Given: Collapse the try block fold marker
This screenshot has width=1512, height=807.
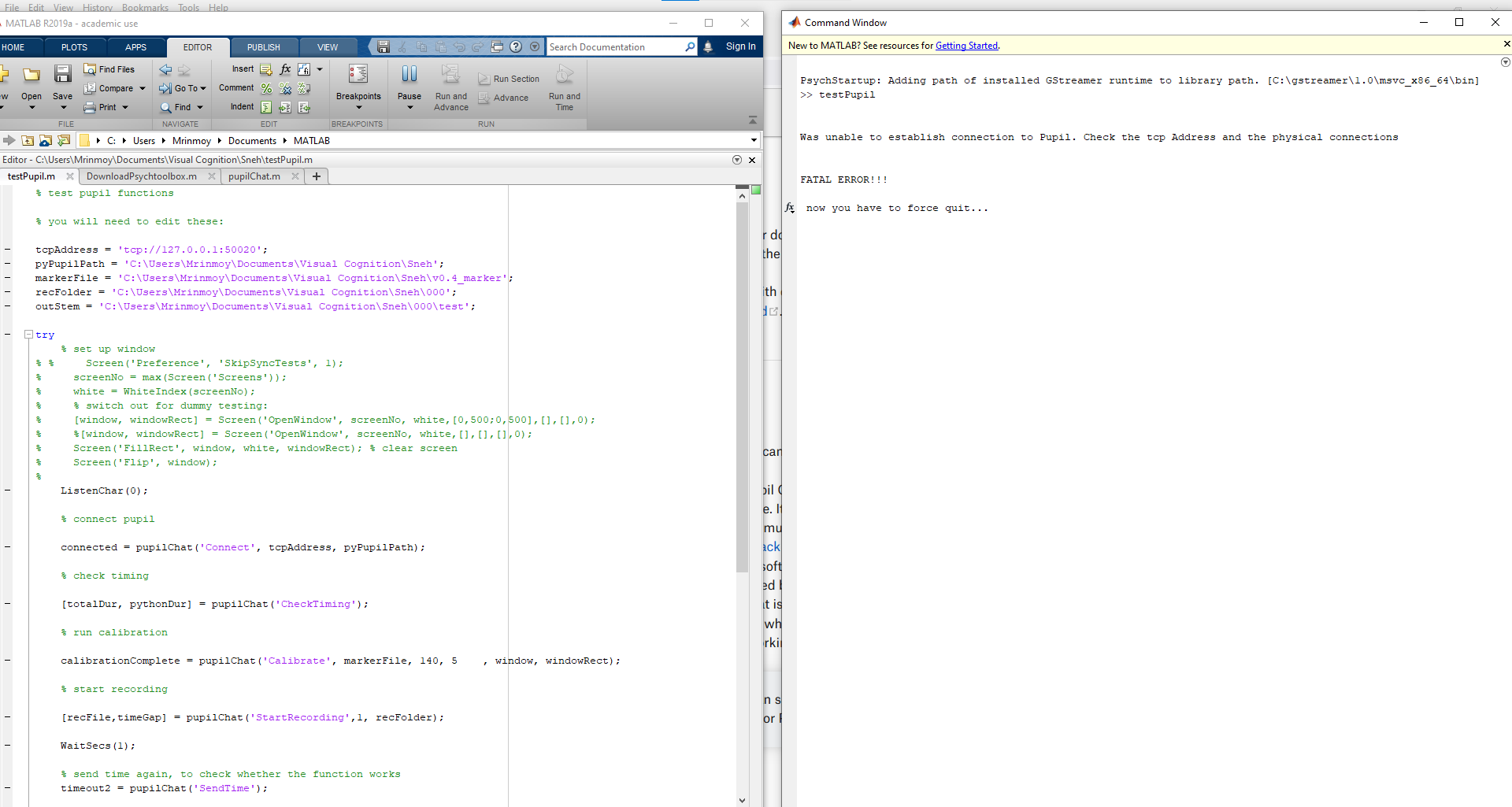Looking at the screenshot, I should coord(28,335).
